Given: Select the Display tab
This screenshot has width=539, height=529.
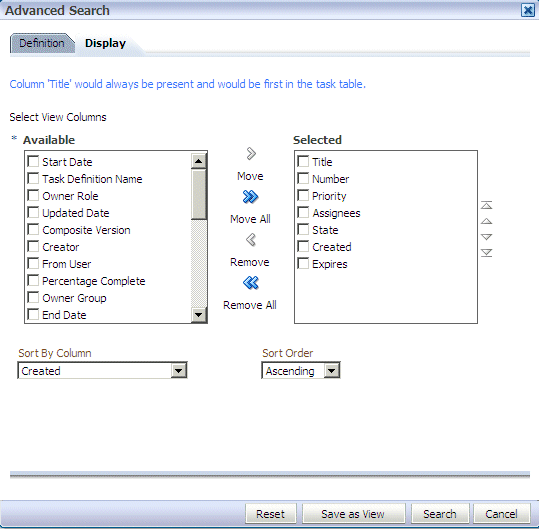Looking at the screenshot, I should tap(105, 43).
